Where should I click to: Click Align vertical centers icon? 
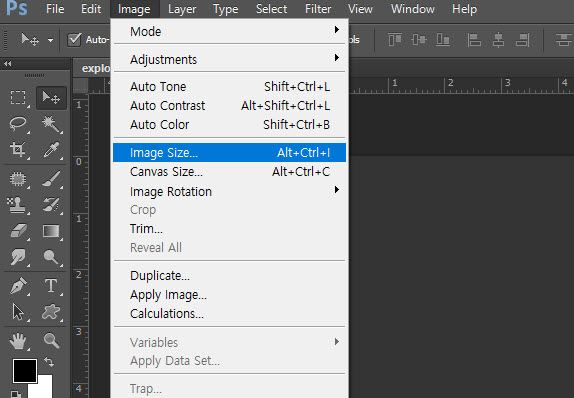pos(419,39)
